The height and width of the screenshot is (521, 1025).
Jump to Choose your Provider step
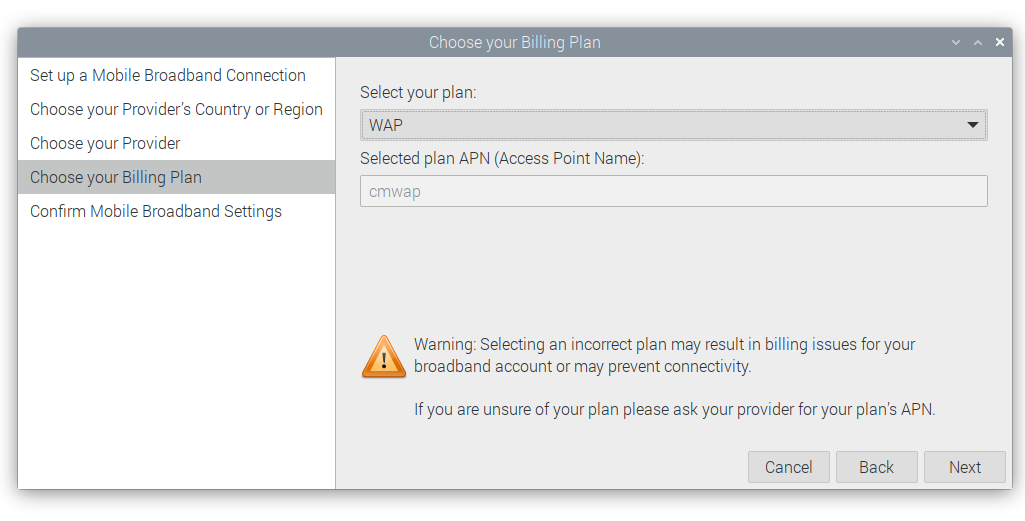pos(105,143)
